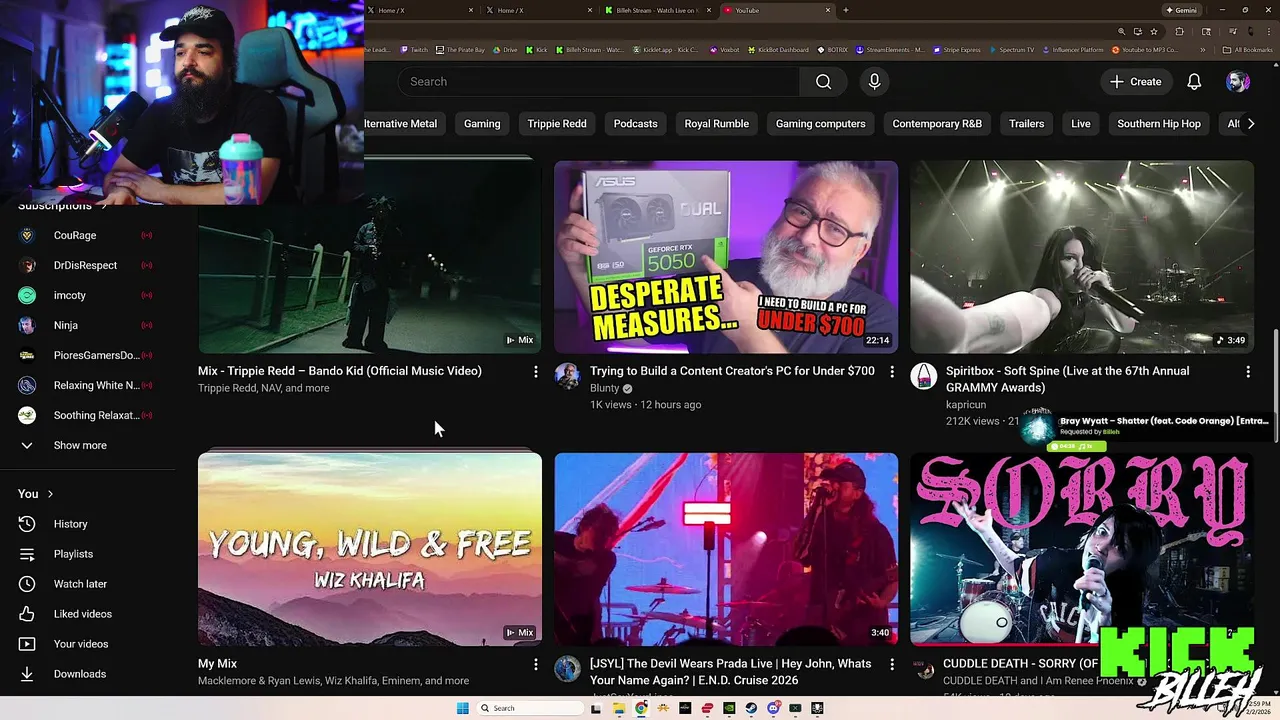Screen dimensions: 1280x720
Task: Select the Live filter chip
Action: point(1081,124)
